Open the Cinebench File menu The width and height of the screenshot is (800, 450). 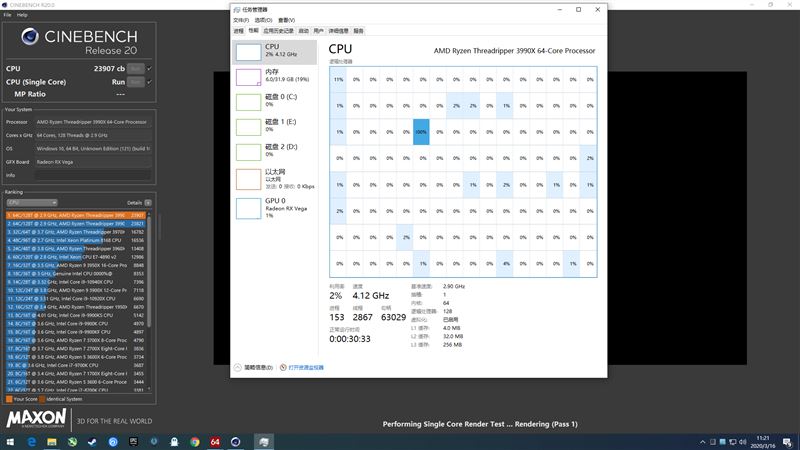point(8,15)
